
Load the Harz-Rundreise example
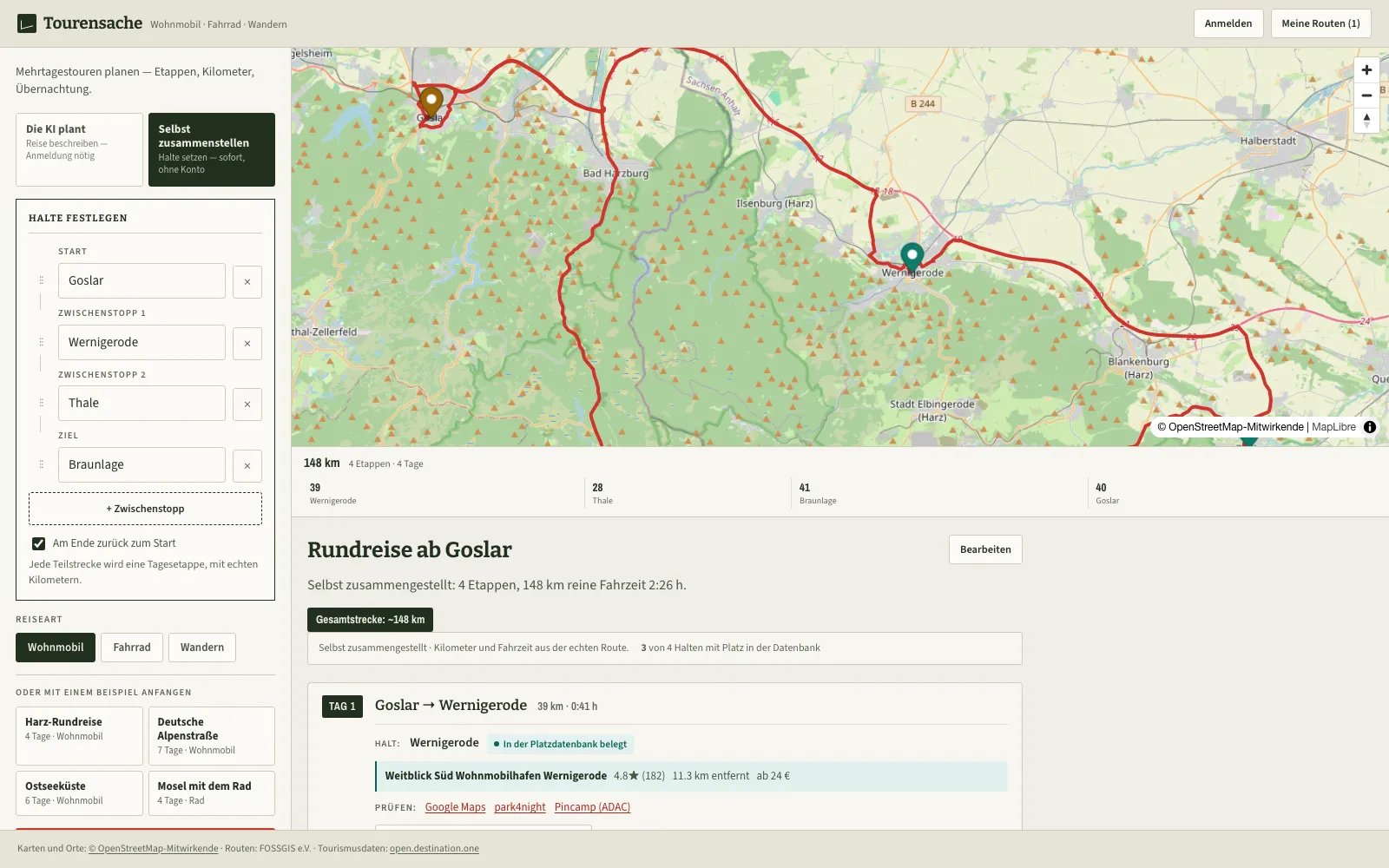coord(79,736)
